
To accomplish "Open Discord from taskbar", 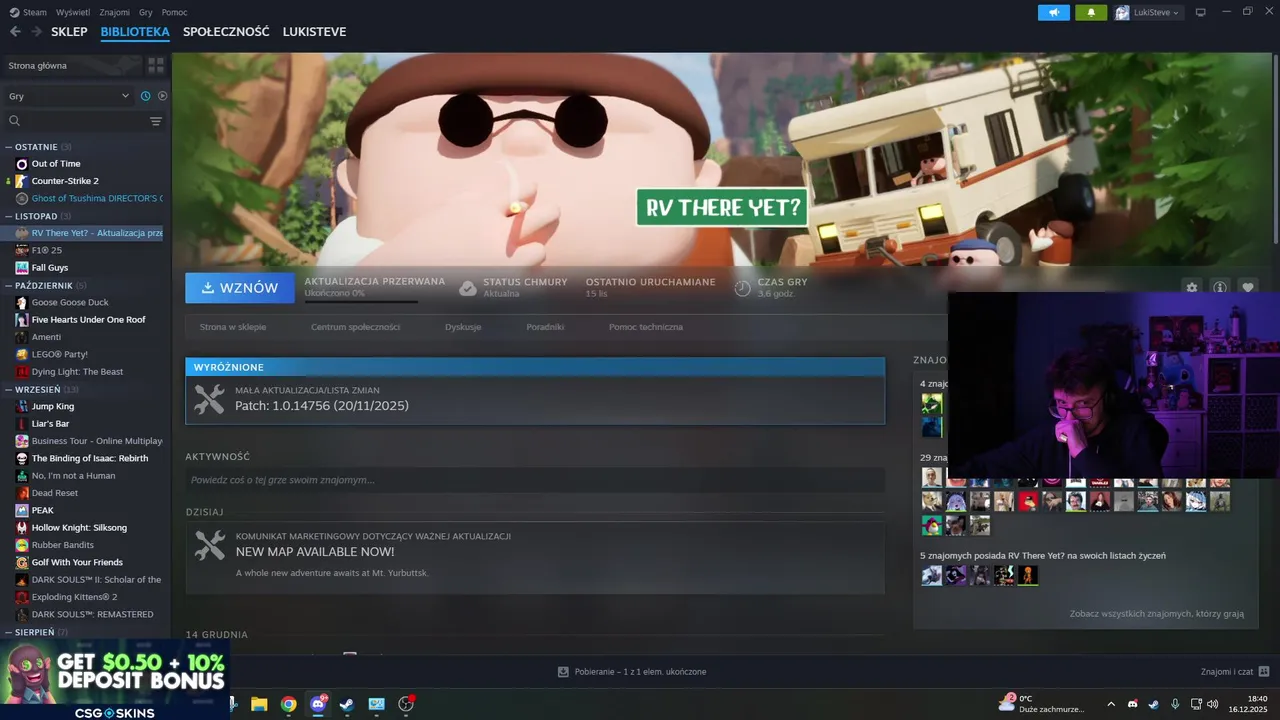I will point(318,704).
